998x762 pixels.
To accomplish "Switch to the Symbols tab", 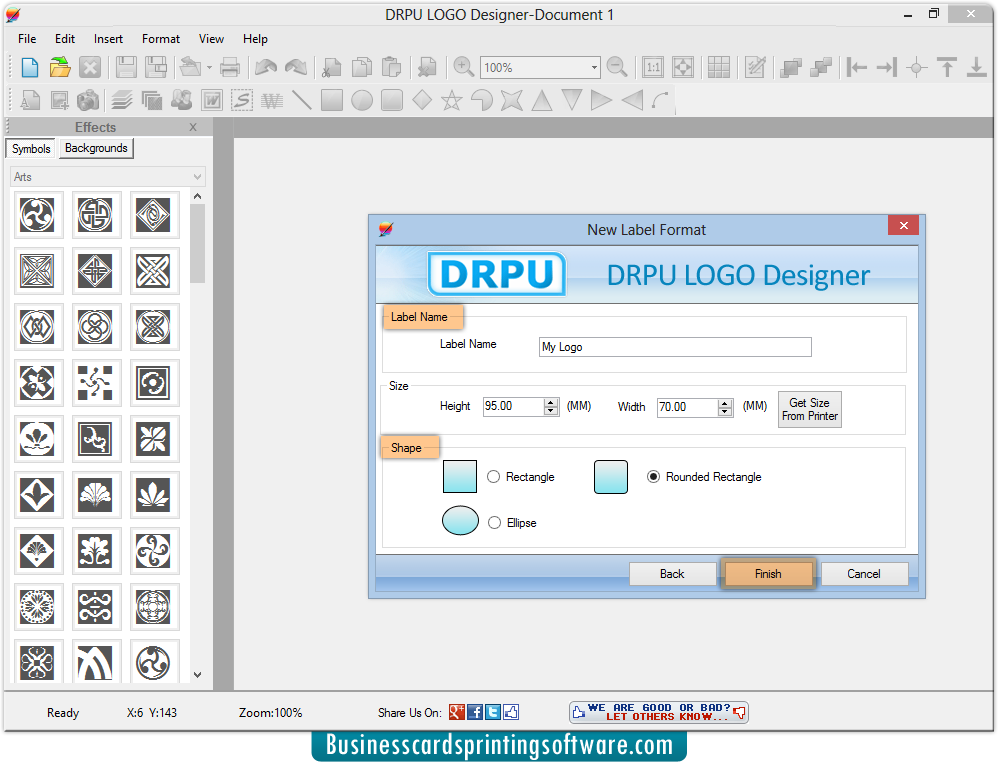I will coord(31,149).
